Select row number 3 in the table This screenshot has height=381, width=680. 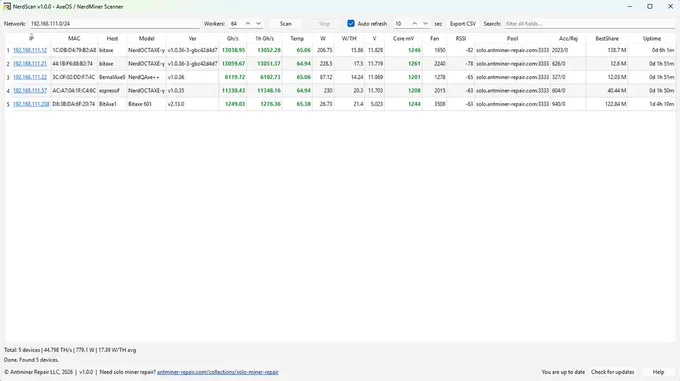8,77
